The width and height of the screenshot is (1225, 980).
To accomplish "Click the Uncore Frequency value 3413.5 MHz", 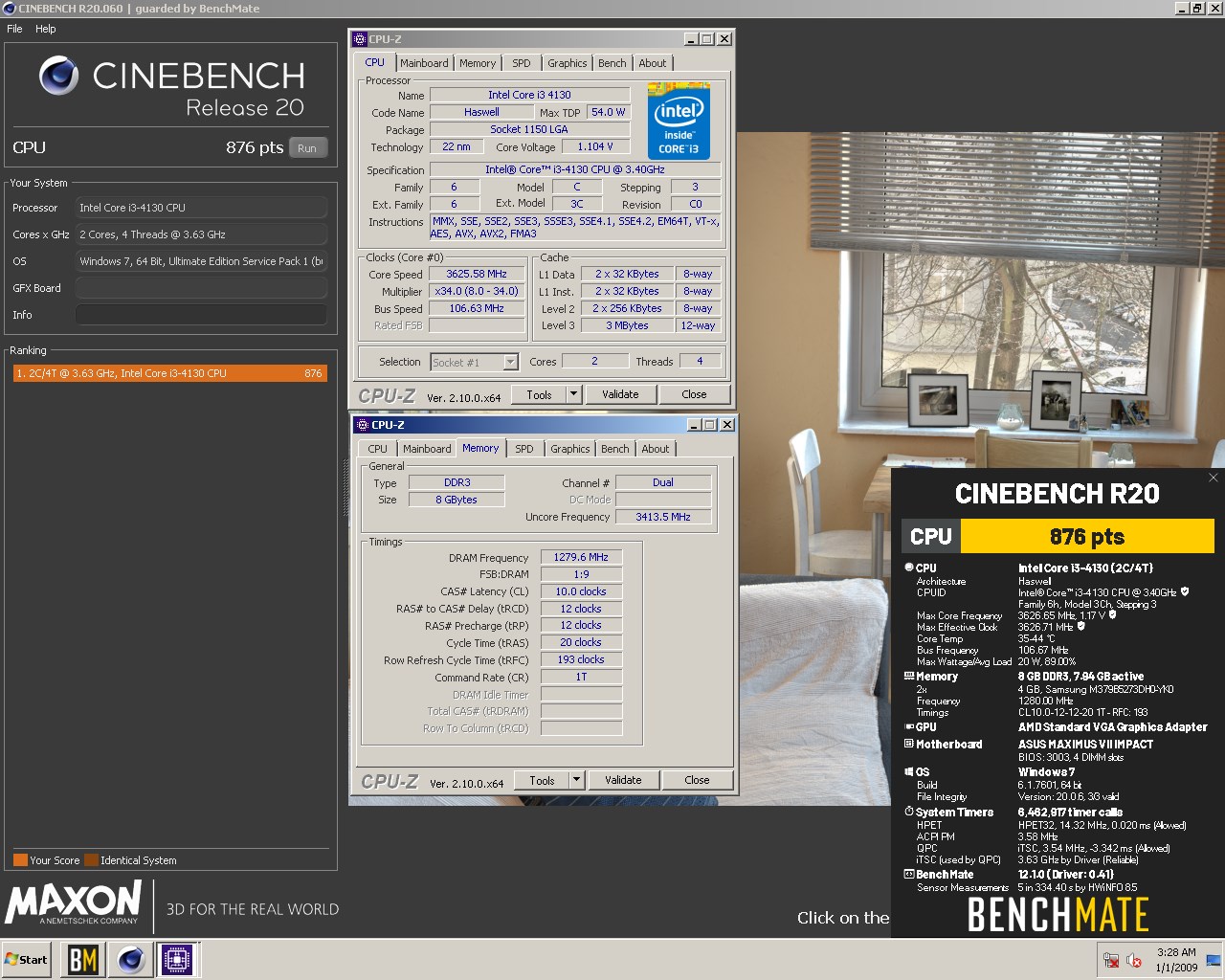I will pos(663,517).
